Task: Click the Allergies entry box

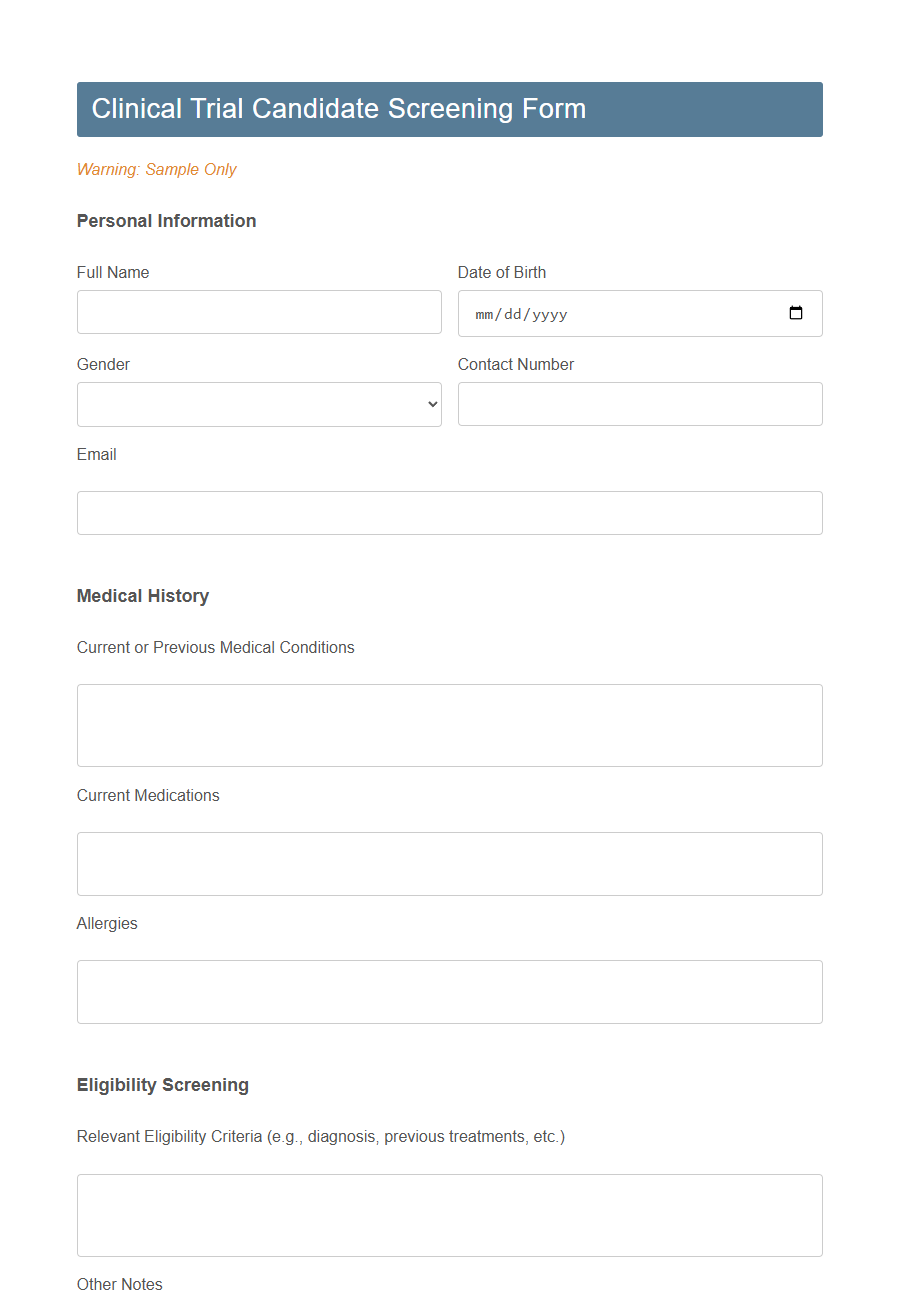Action: tap(449, 991)
